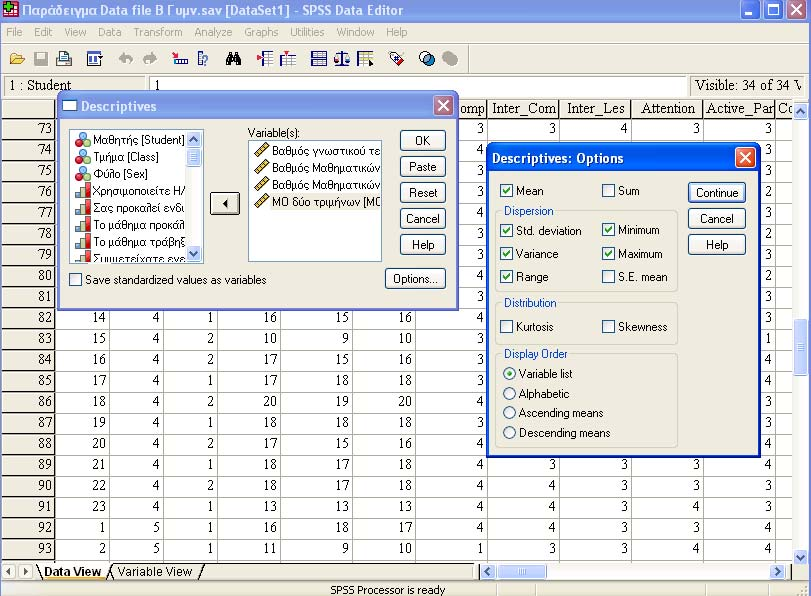This screenshot has height=596, width=811.
Task: Click the Reset button in Descriptives
Action: tap(423, 192)
